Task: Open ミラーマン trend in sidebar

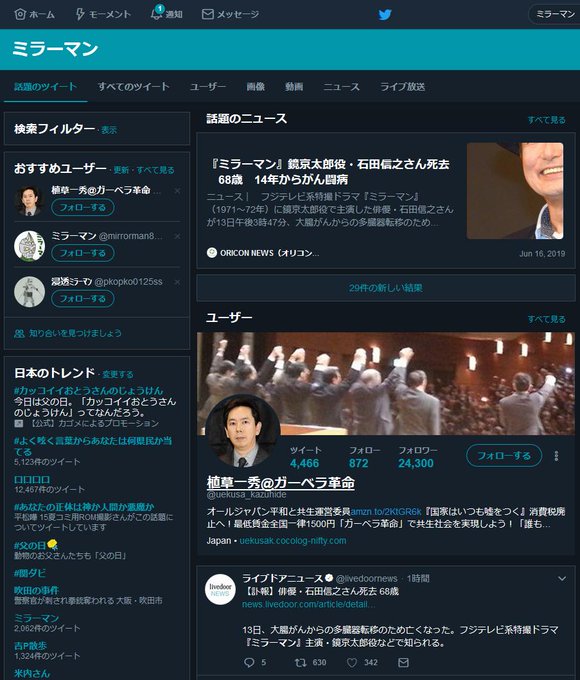Action: (36, 618)
